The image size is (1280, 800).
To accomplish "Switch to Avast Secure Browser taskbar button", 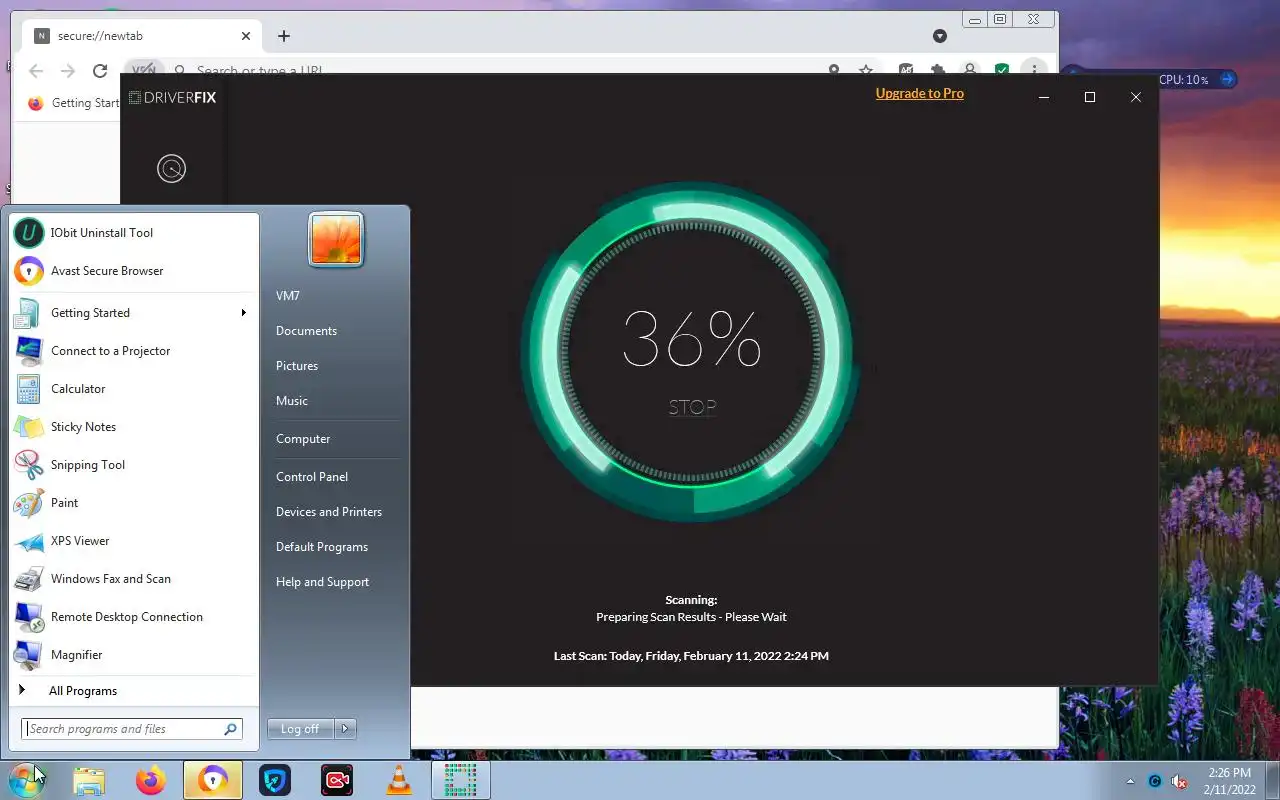I will 213,780.
